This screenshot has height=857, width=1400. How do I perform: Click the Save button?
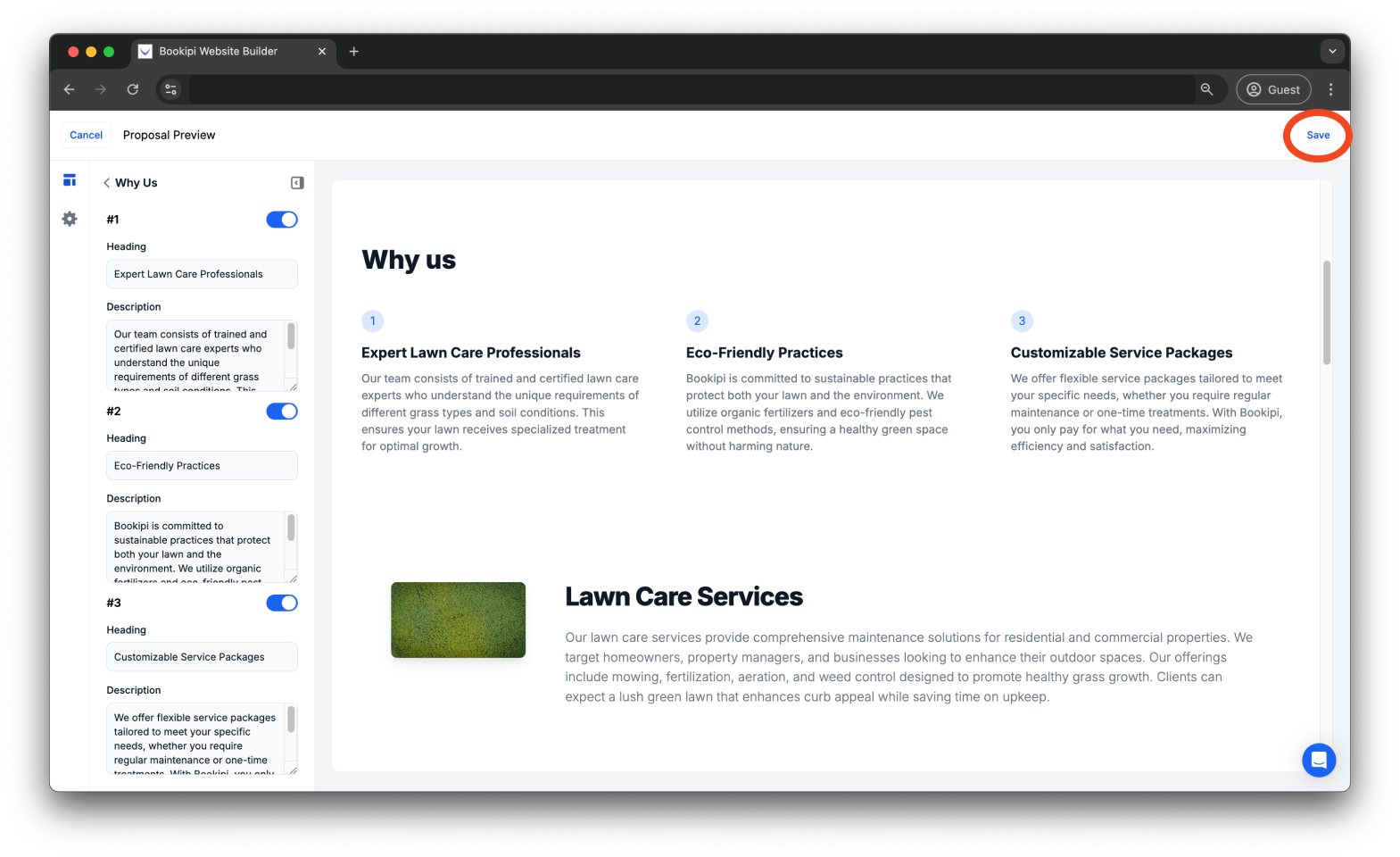click(x=1317, y=135)
